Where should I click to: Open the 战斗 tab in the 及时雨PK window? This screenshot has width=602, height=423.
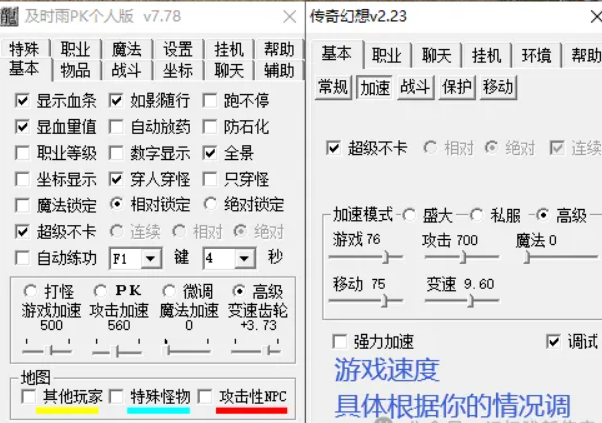[127, 71]
